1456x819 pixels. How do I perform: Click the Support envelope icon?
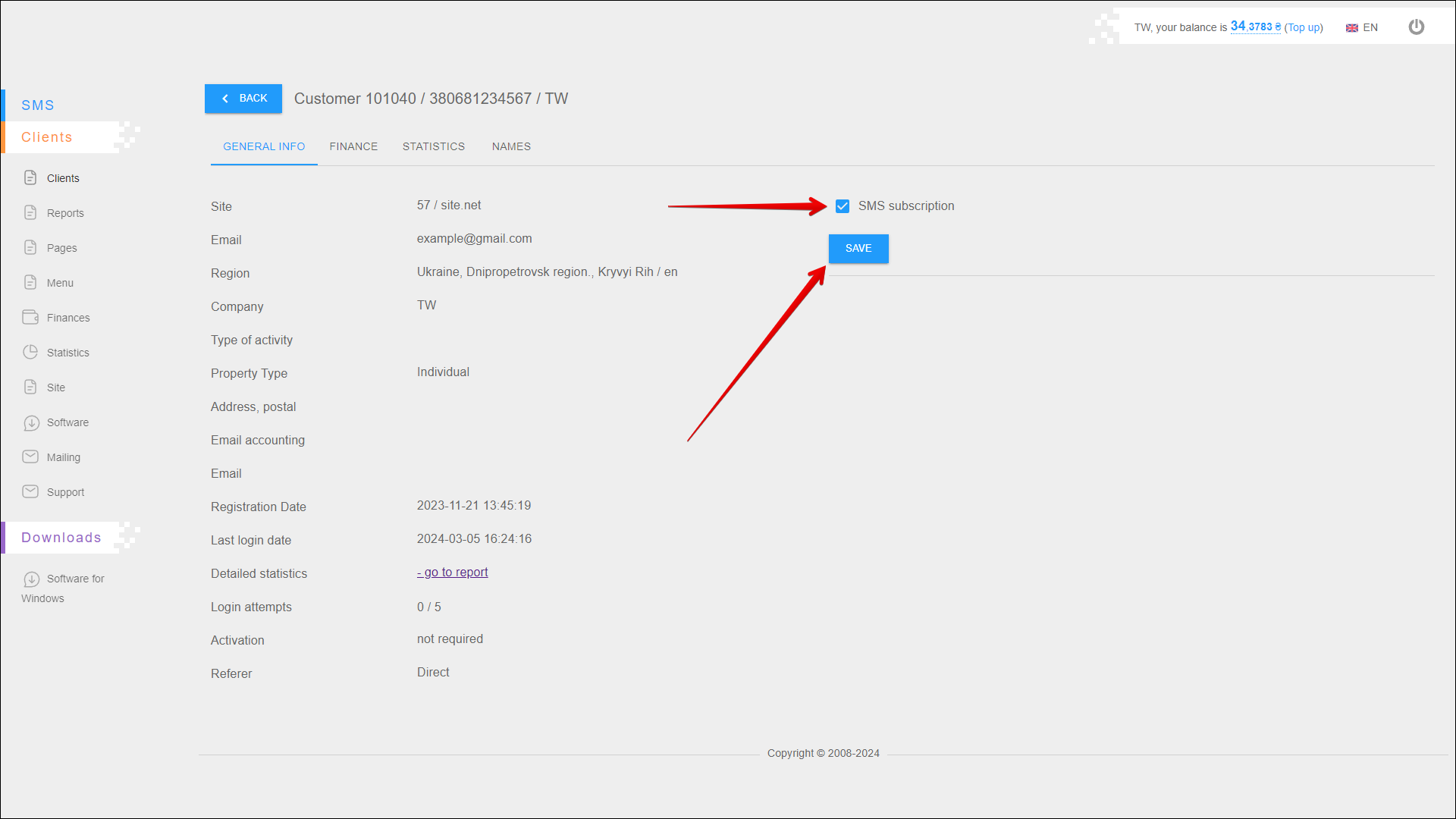[x=30, y=491]
